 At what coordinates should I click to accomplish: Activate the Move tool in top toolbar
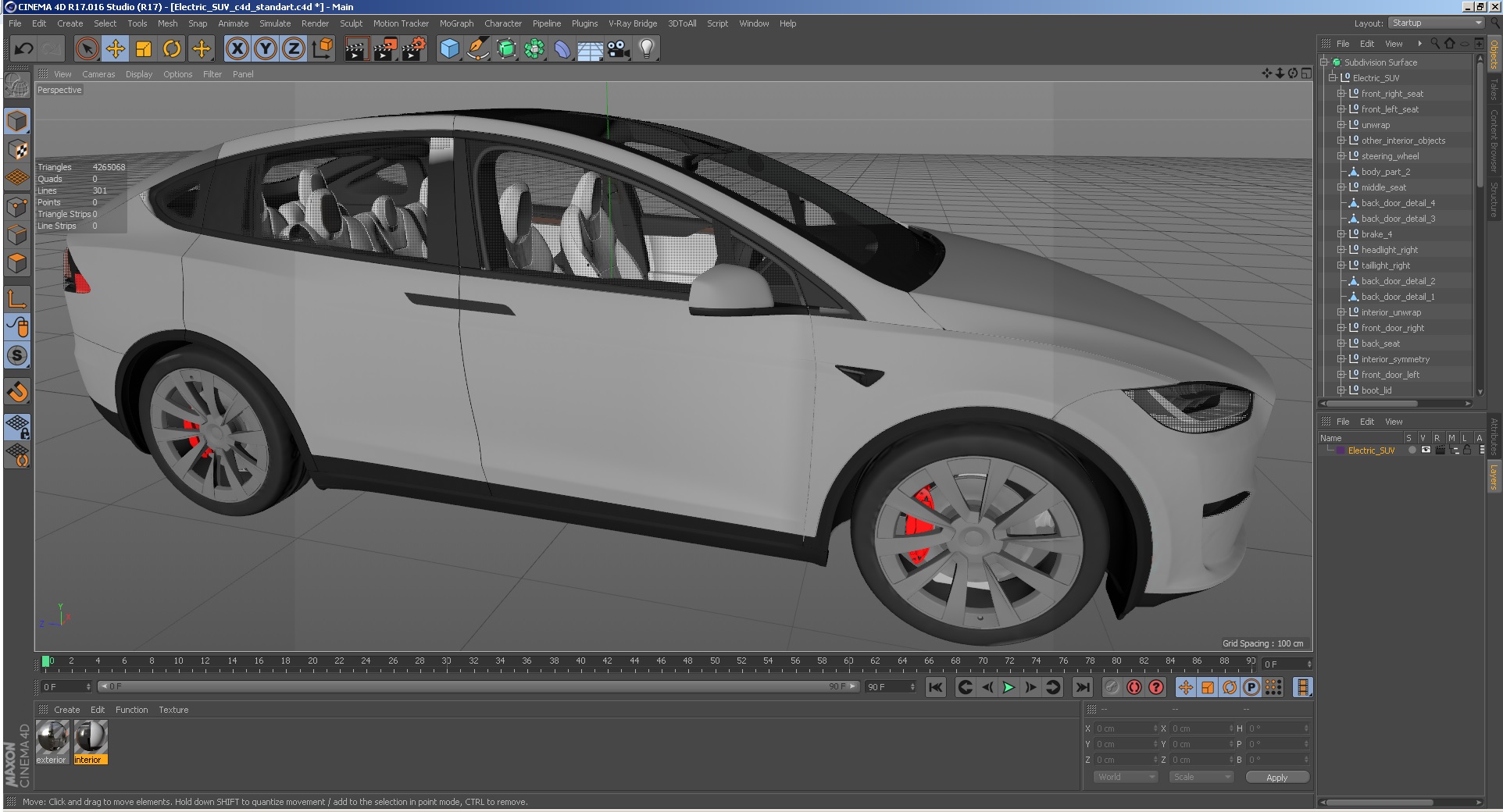(115, 49)
